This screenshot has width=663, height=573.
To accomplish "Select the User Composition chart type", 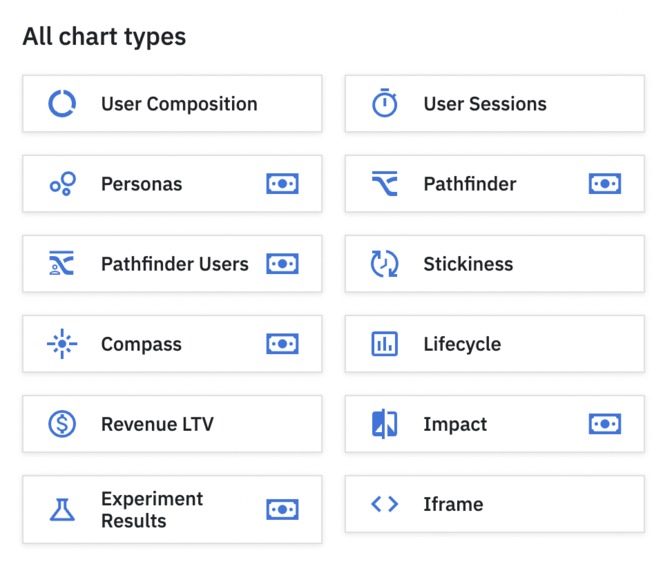I will pos(172,104).
